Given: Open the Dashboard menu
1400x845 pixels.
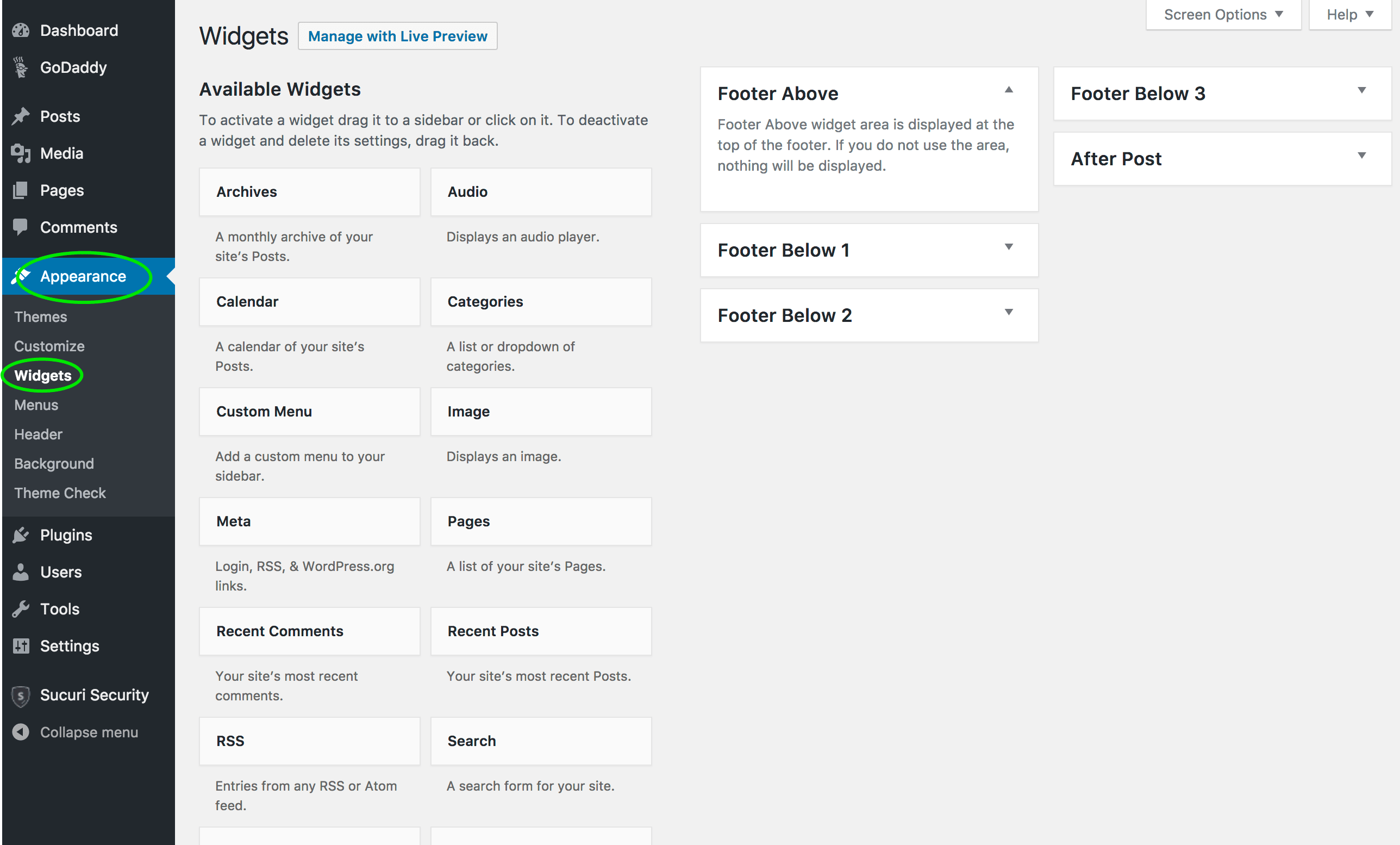Looking at the screenshot, I should (87, 30).
